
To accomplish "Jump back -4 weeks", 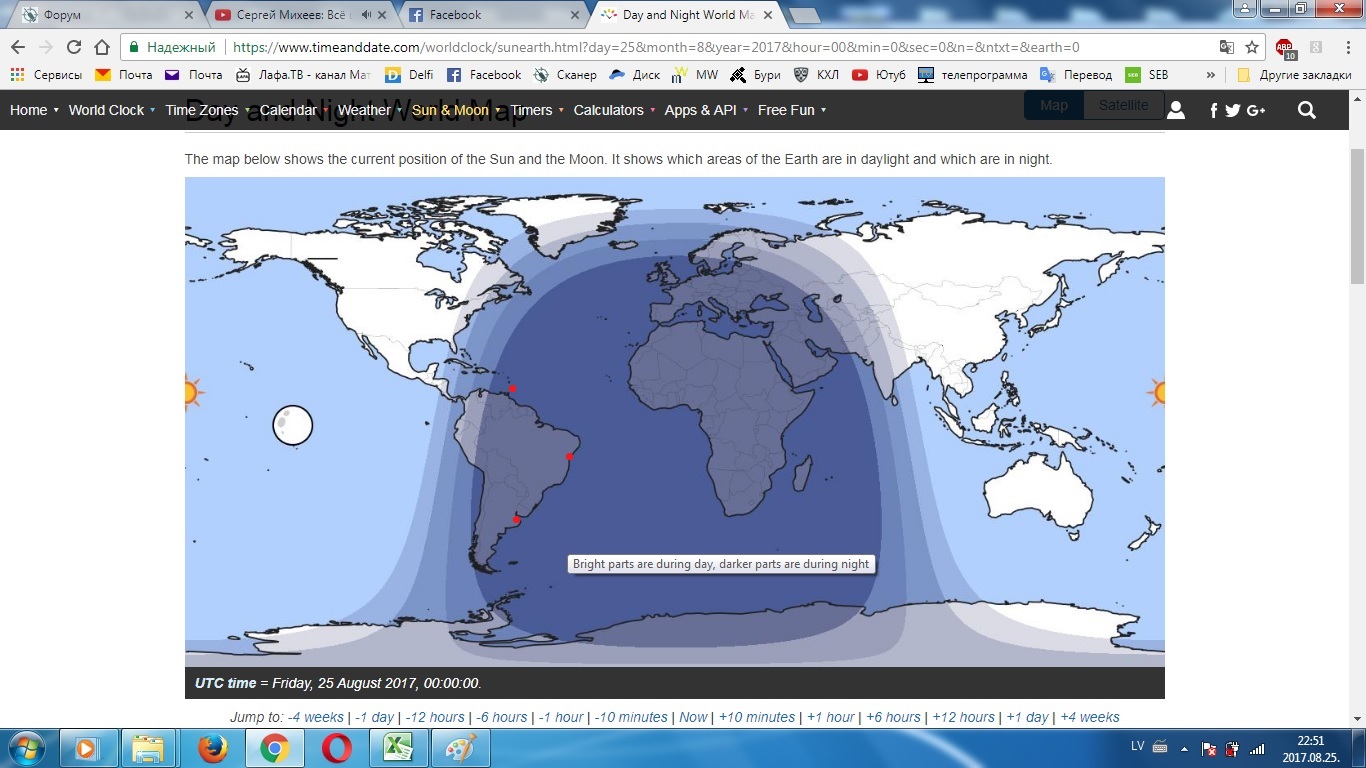I will (316, 717).
